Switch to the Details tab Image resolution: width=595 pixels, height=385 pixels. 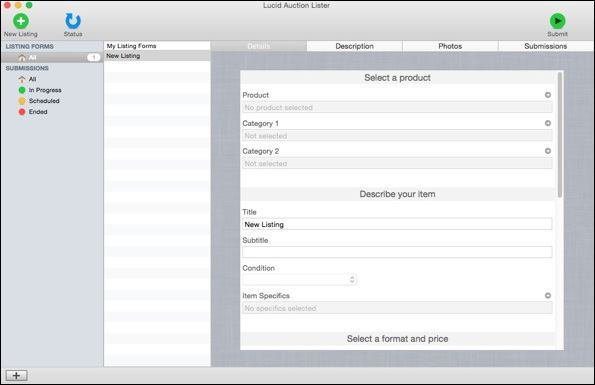(x=259, y=46)
